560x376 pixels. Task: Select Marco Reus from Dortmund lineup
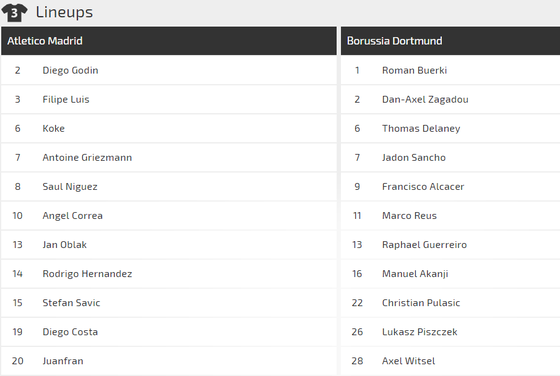pyautogui.click(x=409, y=216)
